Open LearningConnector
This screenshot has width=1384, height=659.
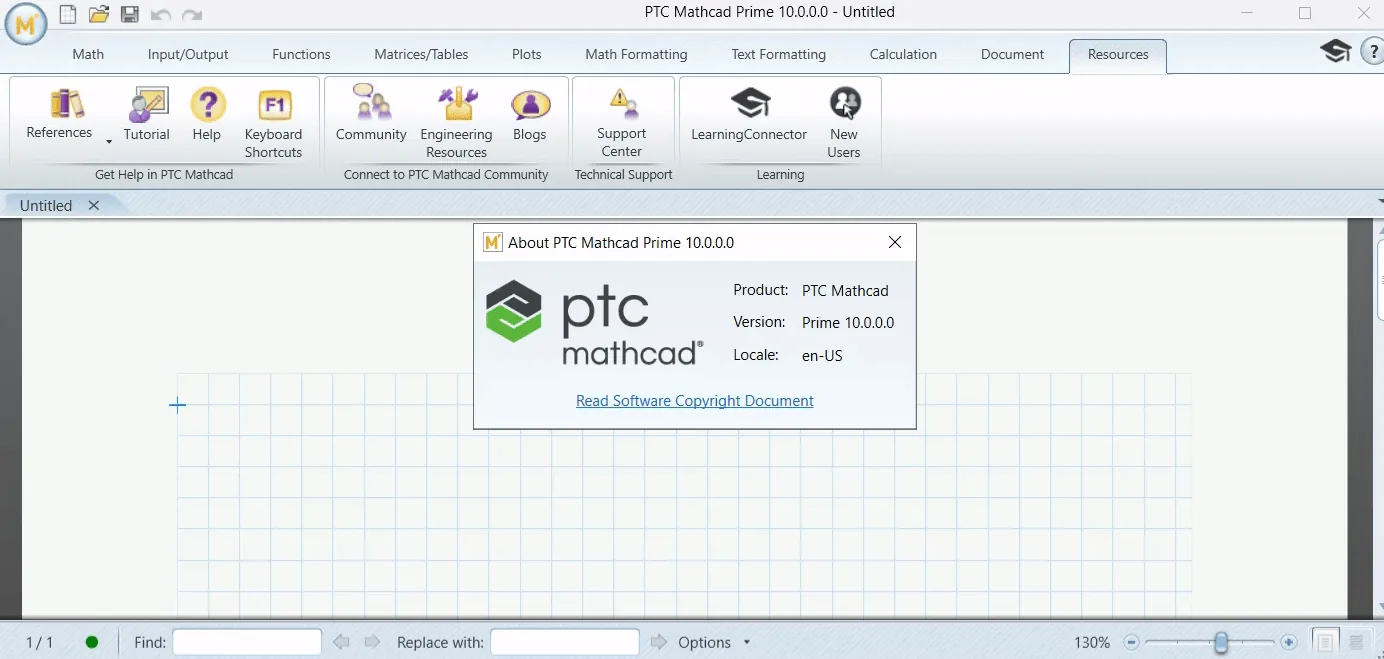point(749,113)
